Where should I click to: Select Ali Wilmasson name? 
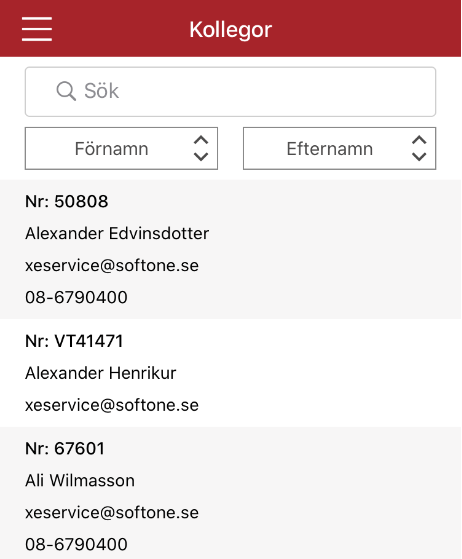coord(80,481)
